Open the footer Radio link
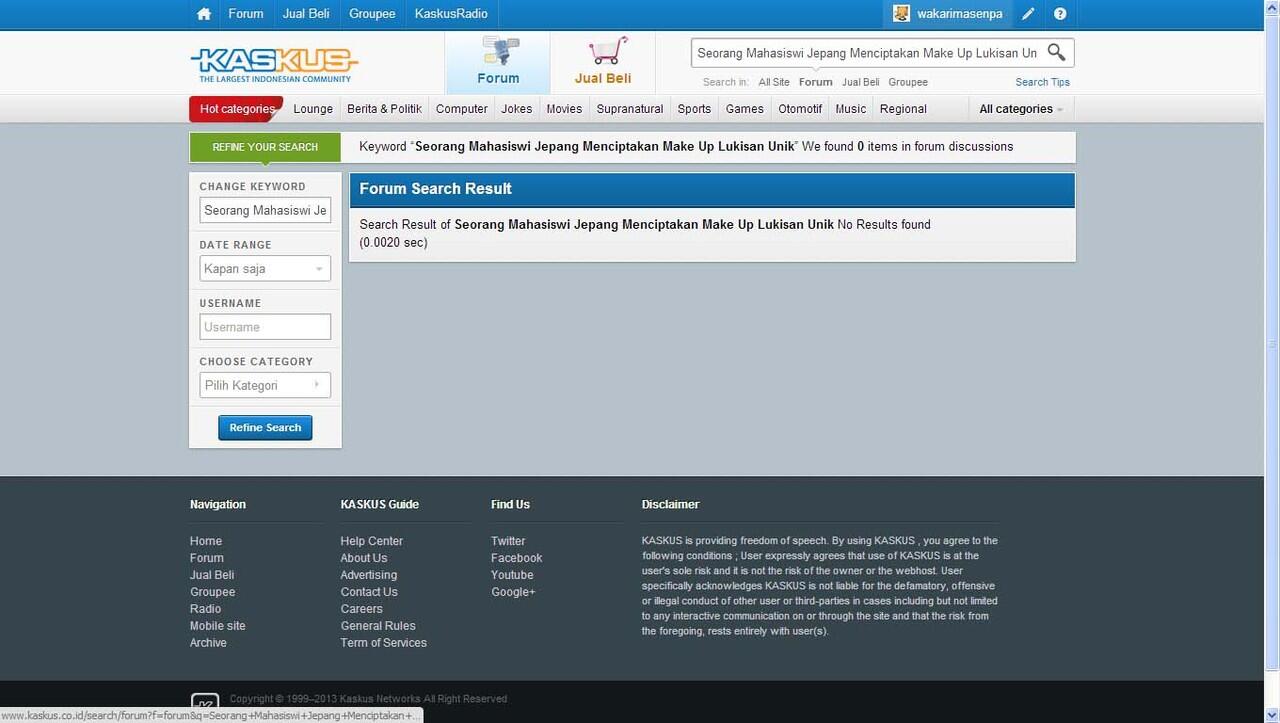The height and width of the screenshot is (723, 1280). tap(206, 609)
